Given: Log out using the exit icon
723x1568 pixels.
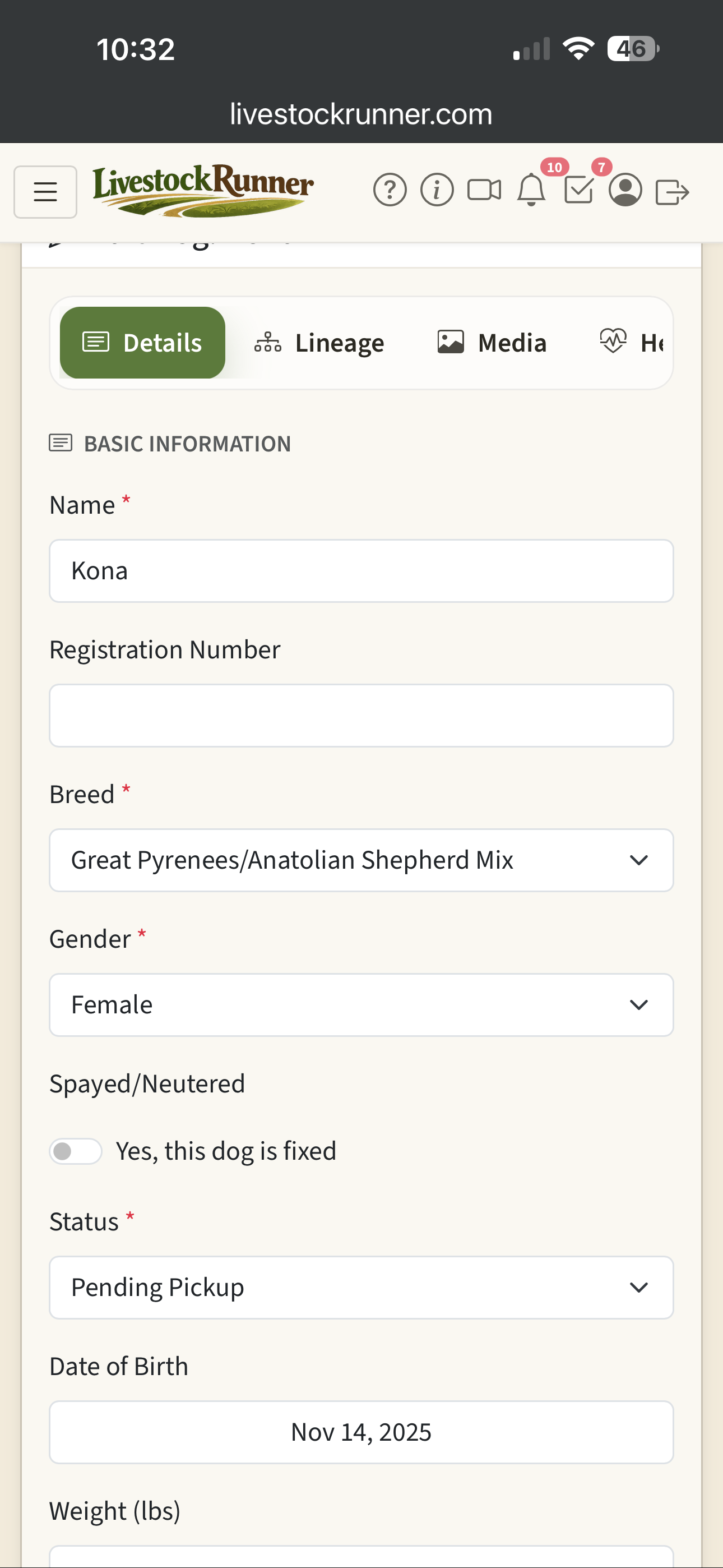Looking at the screenshot, I should tap(673, 191).
